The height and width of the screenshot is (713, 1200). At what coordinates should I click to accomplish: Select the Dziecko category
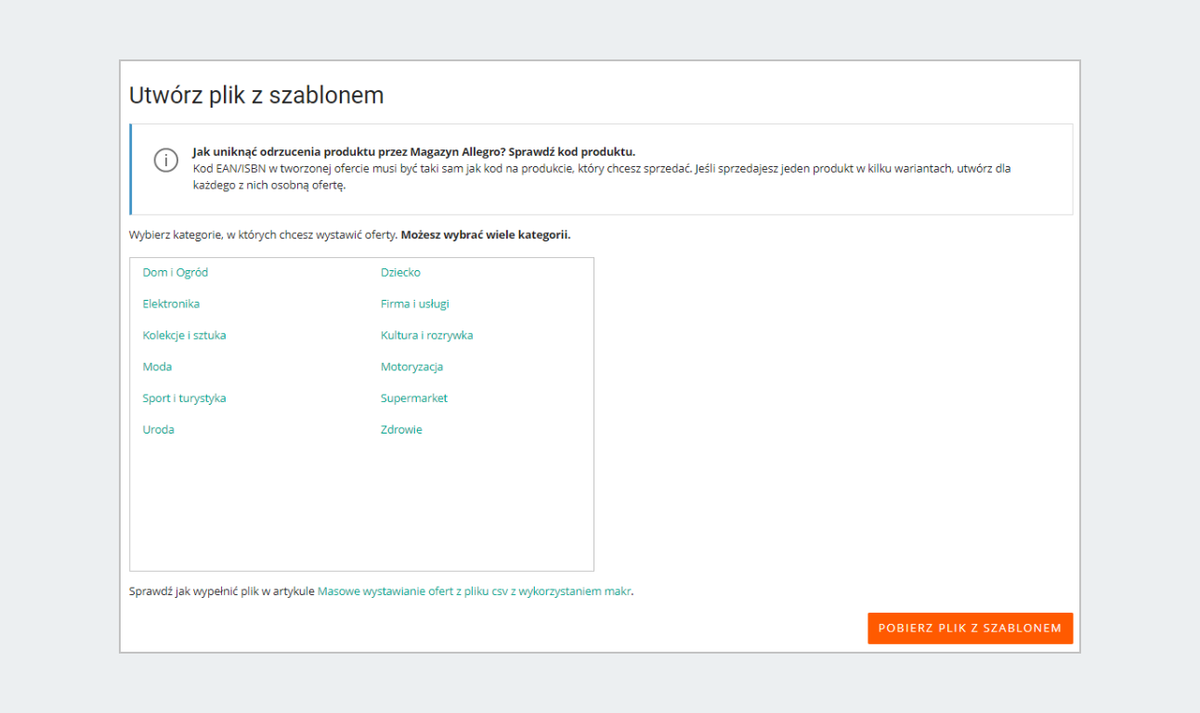click(x=400, y=272)
